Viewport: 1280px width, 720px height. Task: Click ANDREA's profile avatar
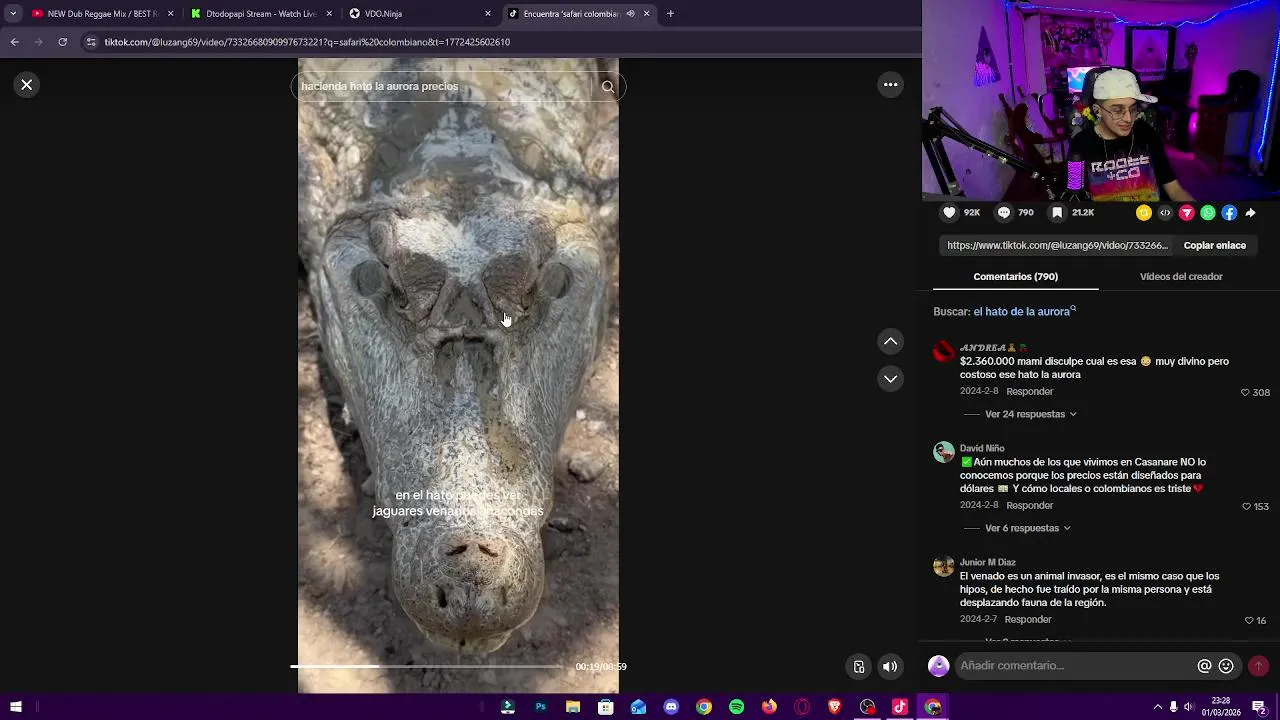pos(944,352)
